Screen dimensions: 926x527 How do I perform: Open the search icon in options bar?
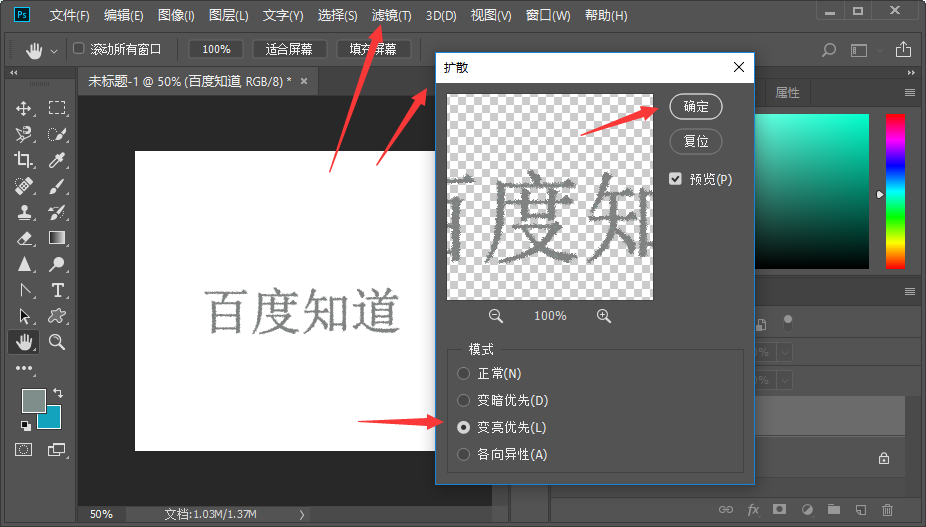tap(829, 50)
